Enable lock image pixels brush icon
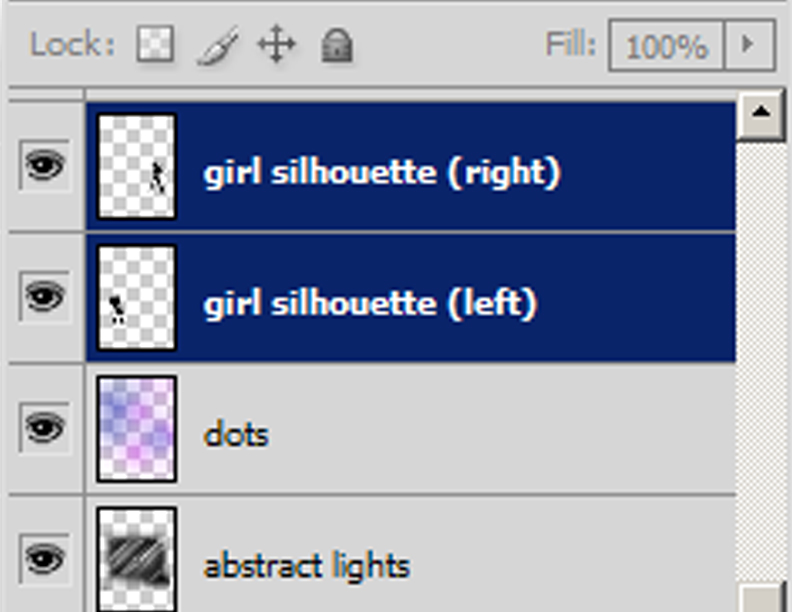This screenshot has width=792, height=612. coord(218,45)
